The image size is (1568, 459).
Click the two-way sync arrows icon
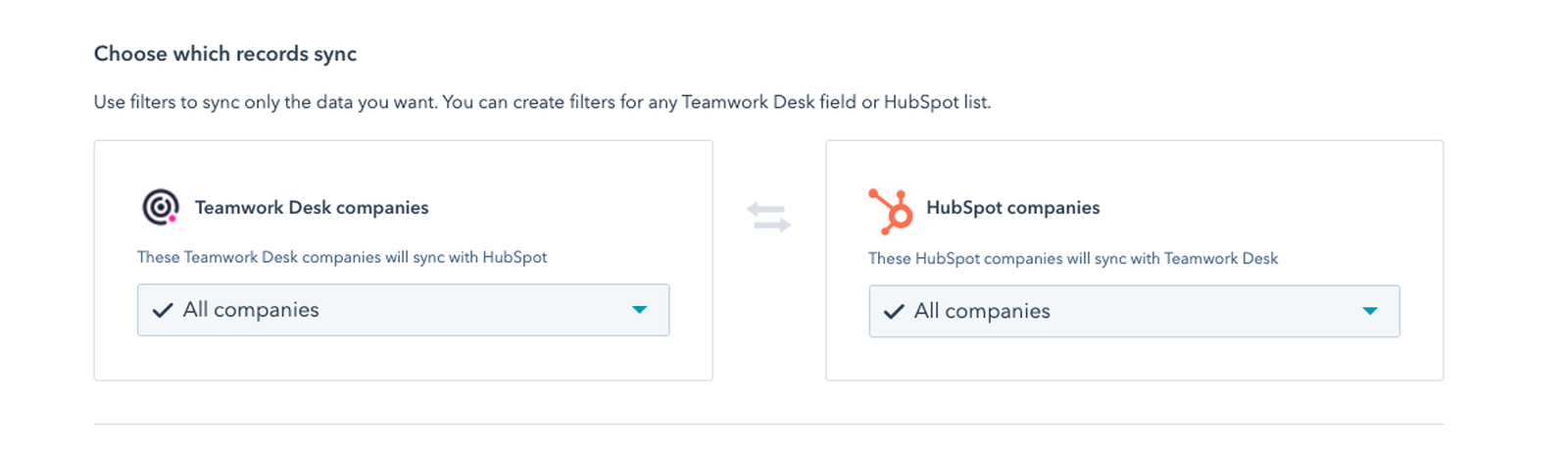768,217
